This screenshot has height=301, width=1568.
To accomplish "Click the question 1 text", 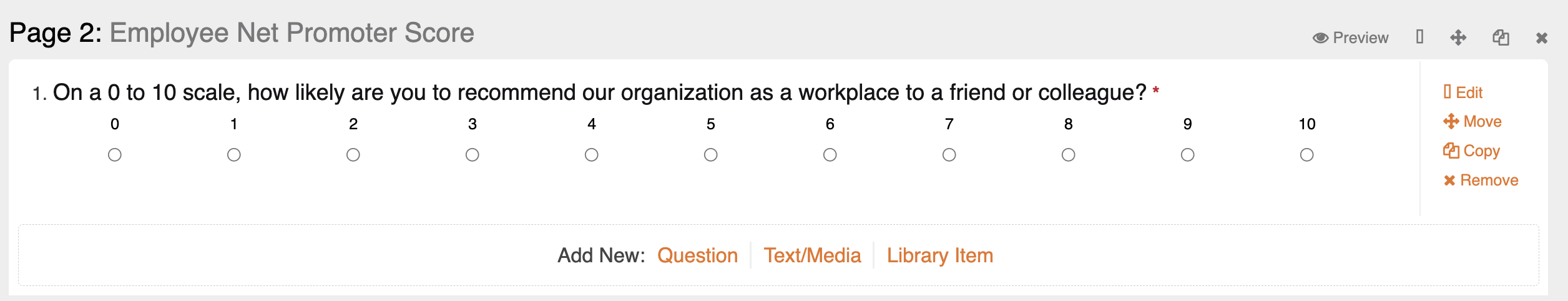I will click(x=599, y=92).
